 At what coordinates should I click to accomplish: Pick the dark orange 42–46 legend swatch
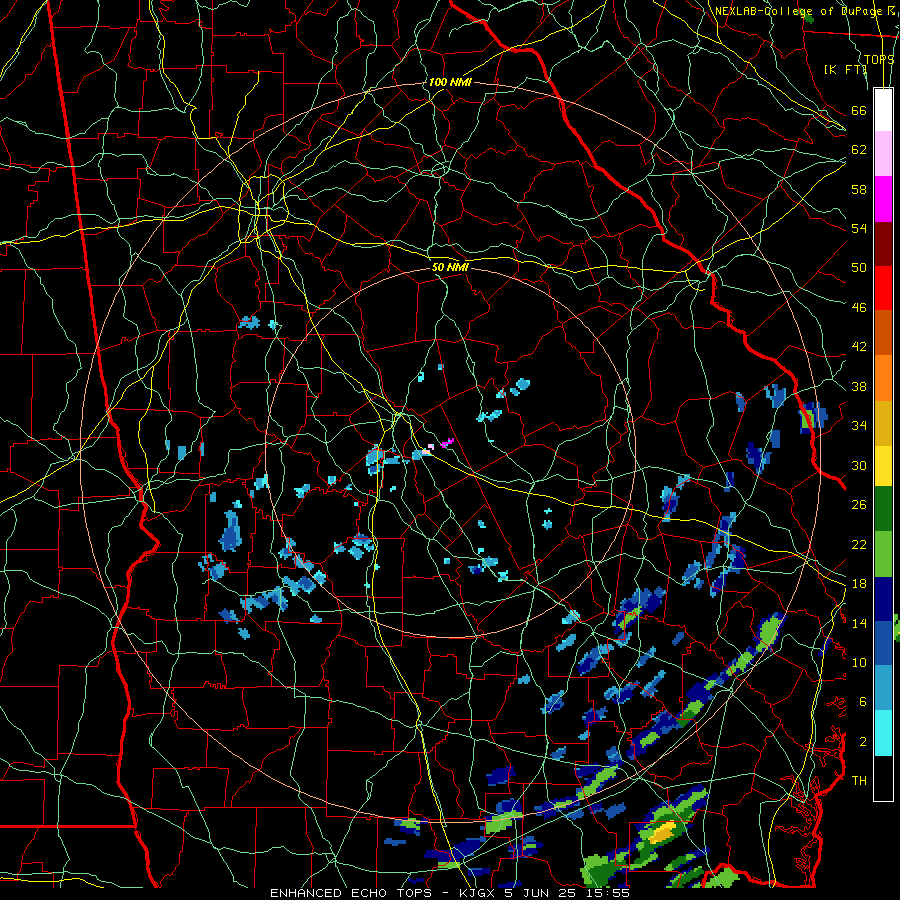click(883, 332)
